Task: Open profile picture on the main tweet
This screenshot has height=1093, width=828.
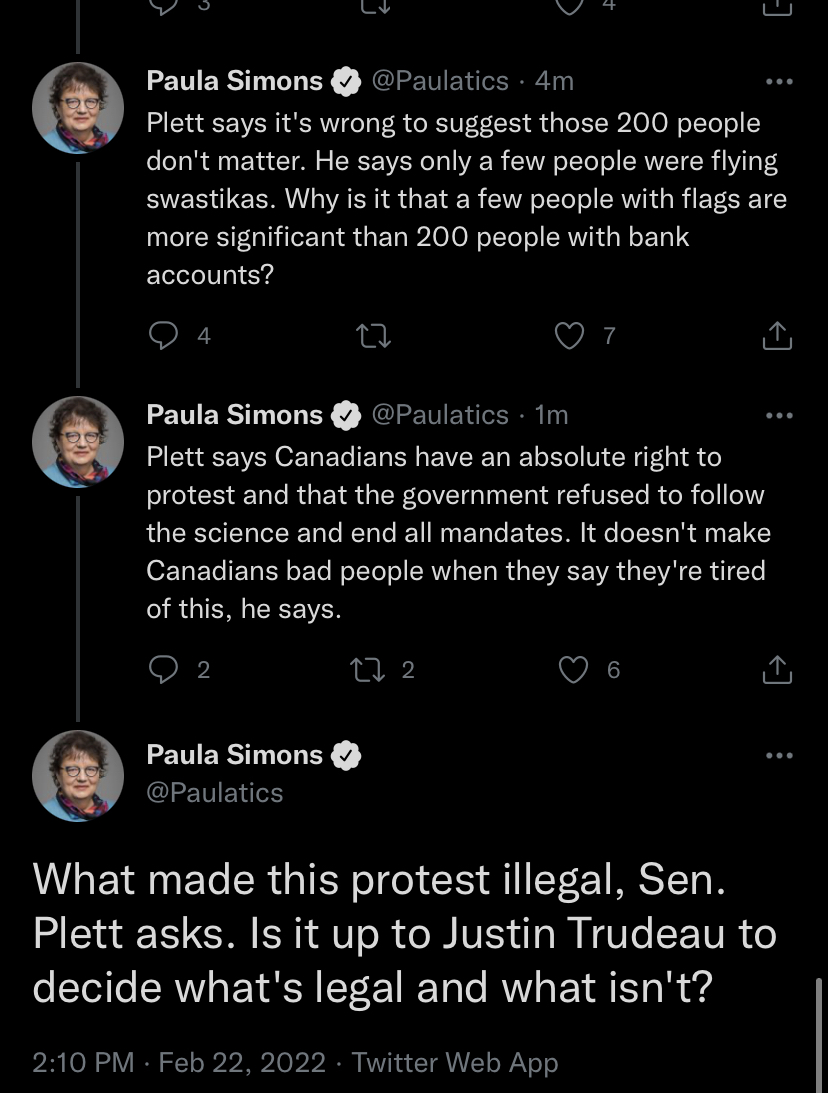Action: tap(78, 775)
